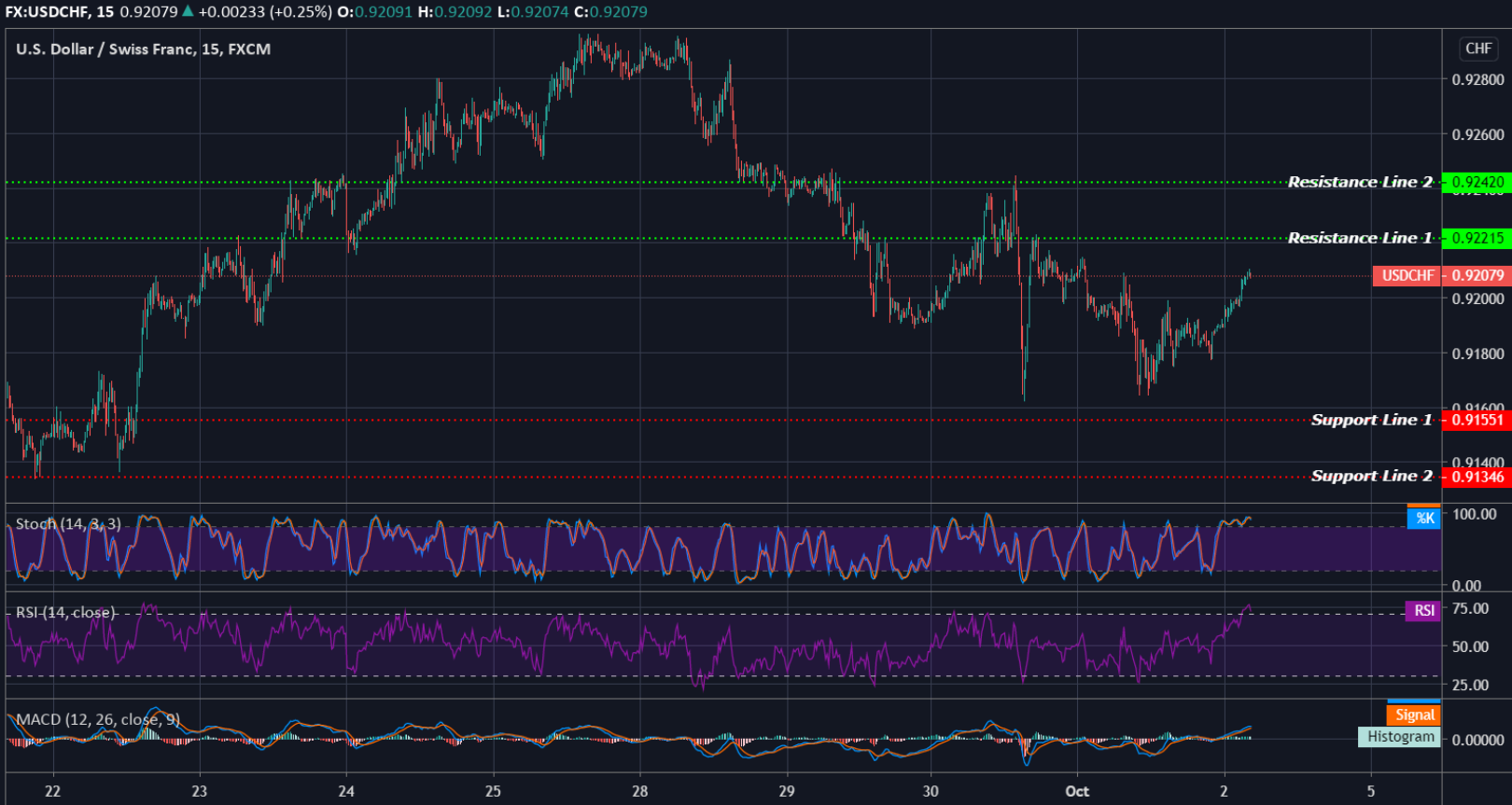The width and height of the screenshot is (1512, 805).
Task: Click the Resistance Line 1 label
Action: pos(1360,238)
